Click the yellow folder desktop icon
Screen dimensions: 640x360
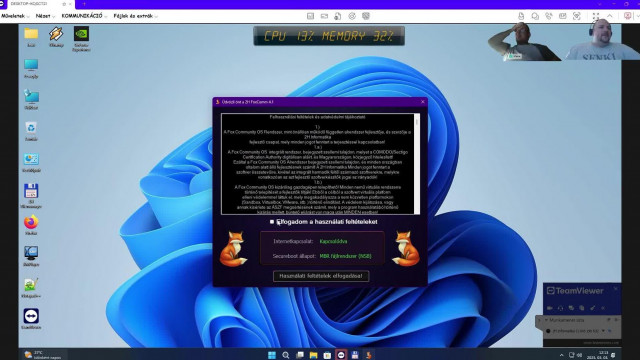pyautogui.click(x=31, y=37)
